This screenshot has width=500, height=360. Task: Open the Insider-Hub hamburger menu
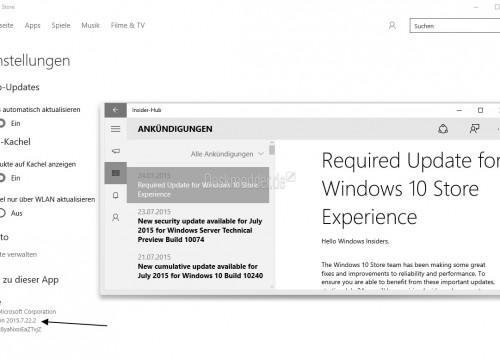coord(115,129)
